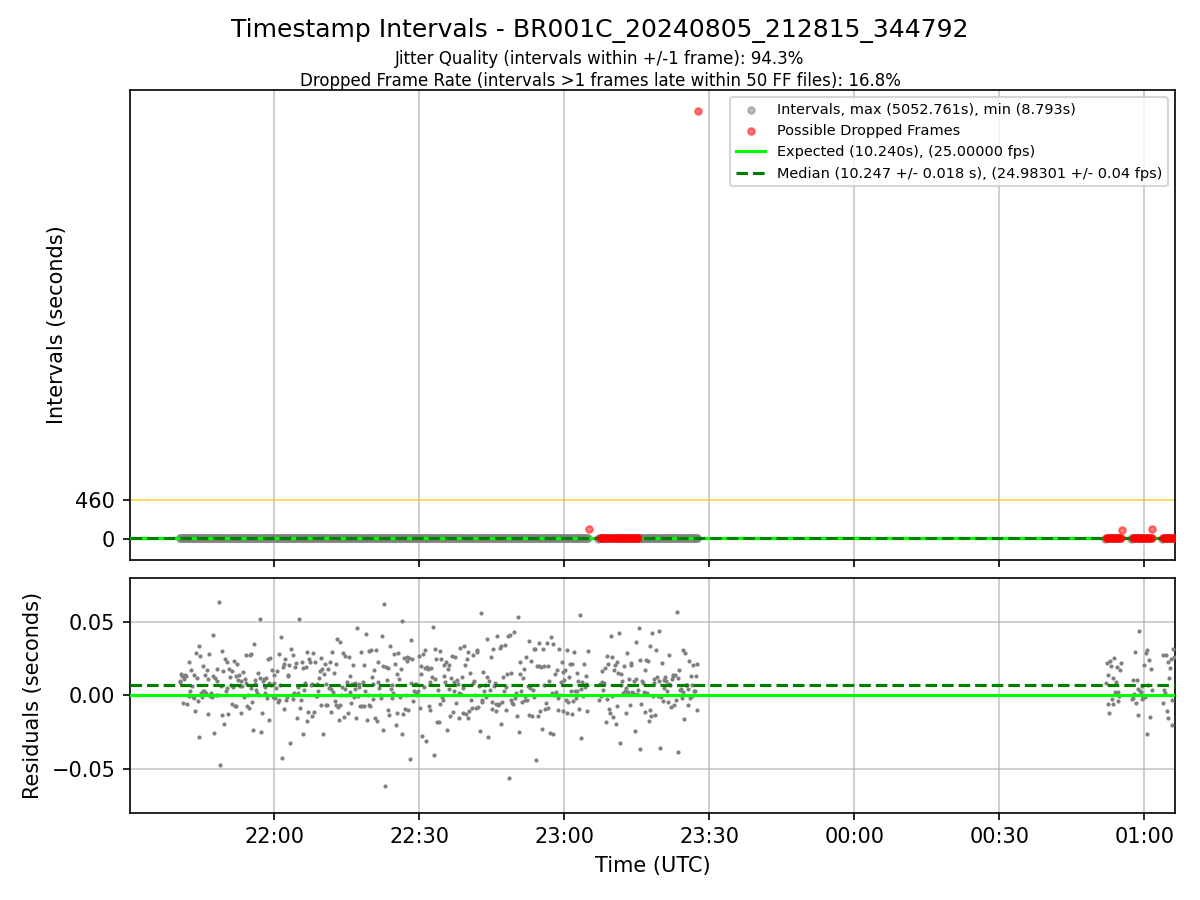Click the '460' y-axis tick label
Viewport: 1200px width, 900px height.
click(95, 500)
